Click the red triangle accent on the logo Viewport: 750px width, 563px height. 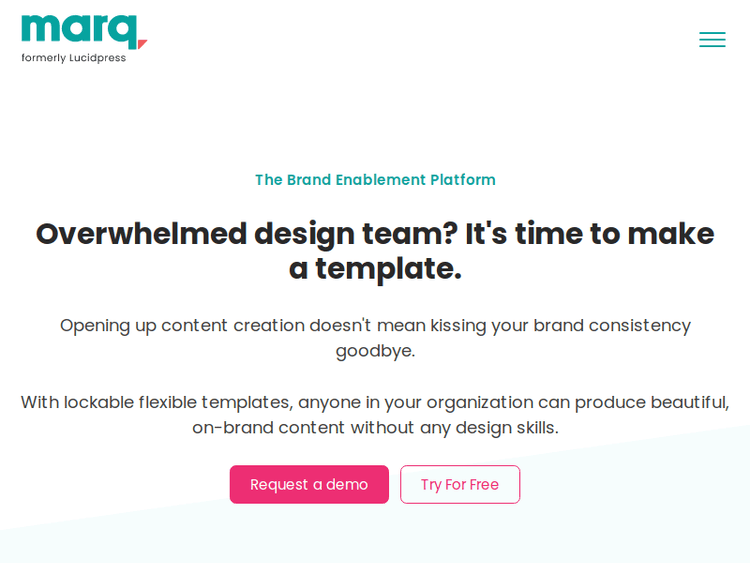(x=142, y=44)
